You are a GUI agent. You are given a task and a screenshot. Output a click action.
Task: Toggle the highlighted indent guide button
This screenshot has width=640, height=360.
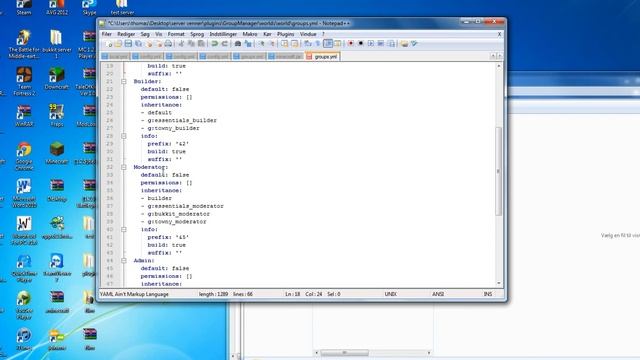click(328, 44)
